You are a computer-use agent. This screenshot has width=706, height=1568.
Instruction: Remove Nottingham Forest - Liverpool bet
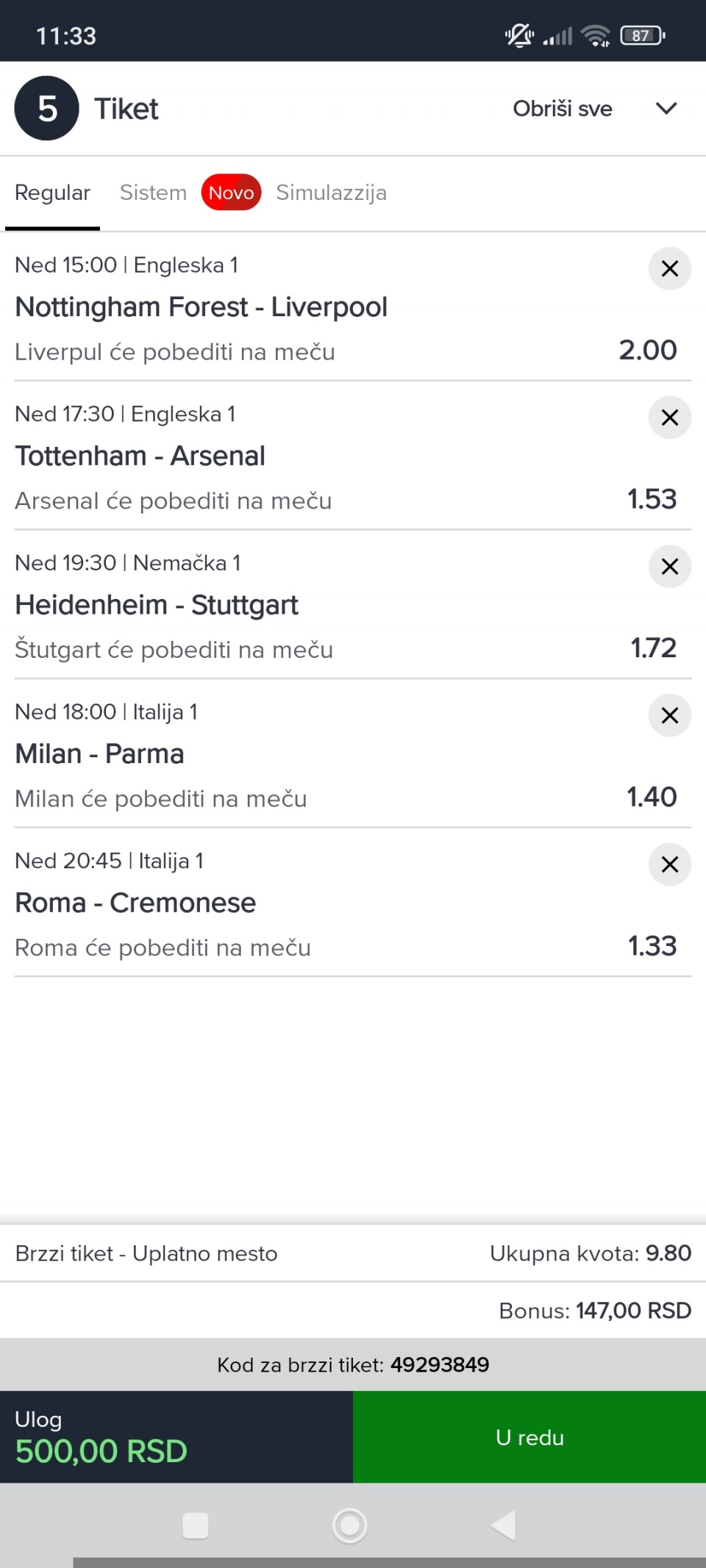(669, 269)
